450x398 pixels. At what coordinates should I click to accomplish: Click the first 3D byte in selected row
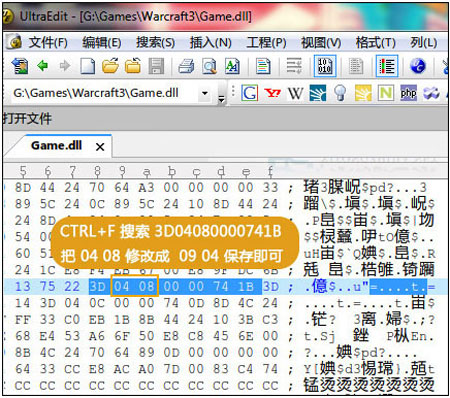97,286
